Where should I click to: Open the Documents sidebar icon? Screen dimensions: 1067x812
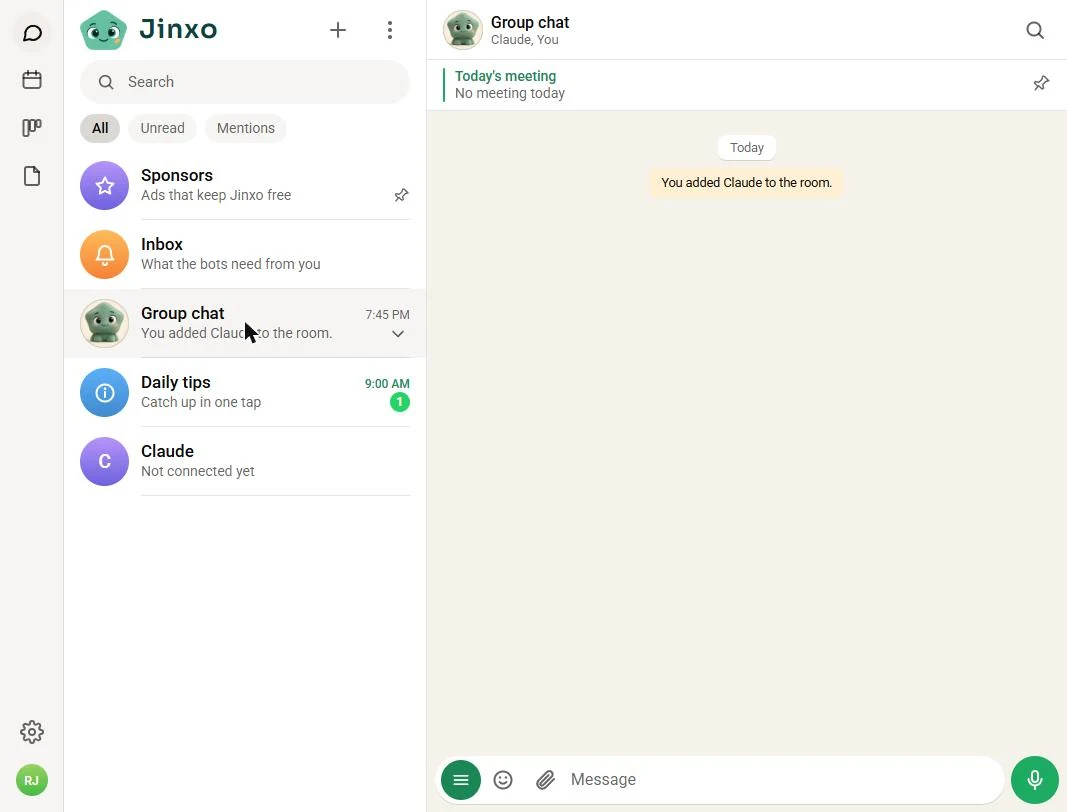tap(32, 176)
